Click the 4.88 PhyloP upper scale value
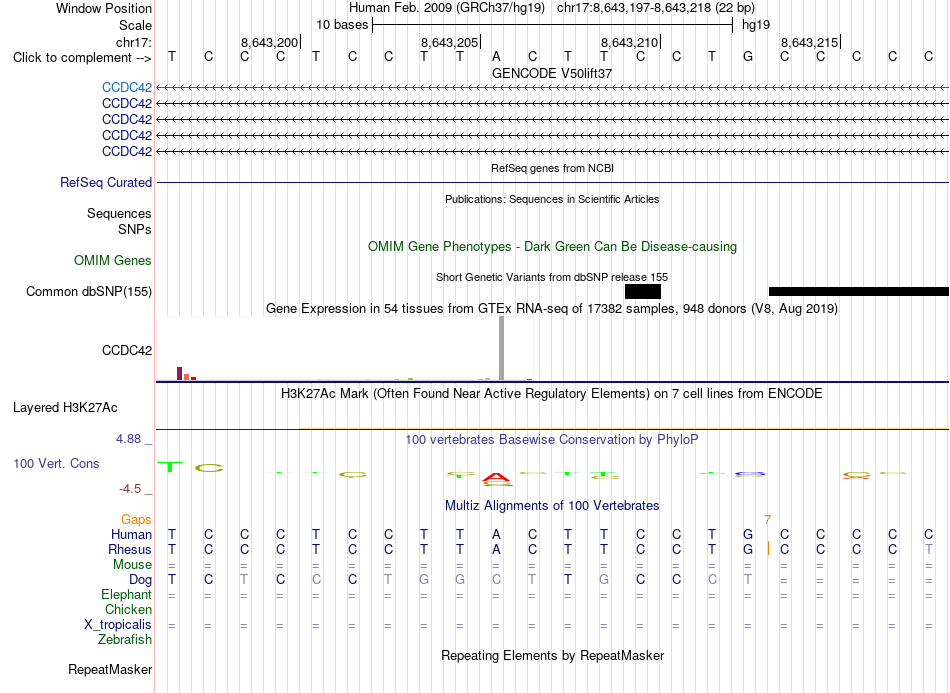The width and height of the screenshot is (950, 693). pyautogui.click(x=128, y=439)
